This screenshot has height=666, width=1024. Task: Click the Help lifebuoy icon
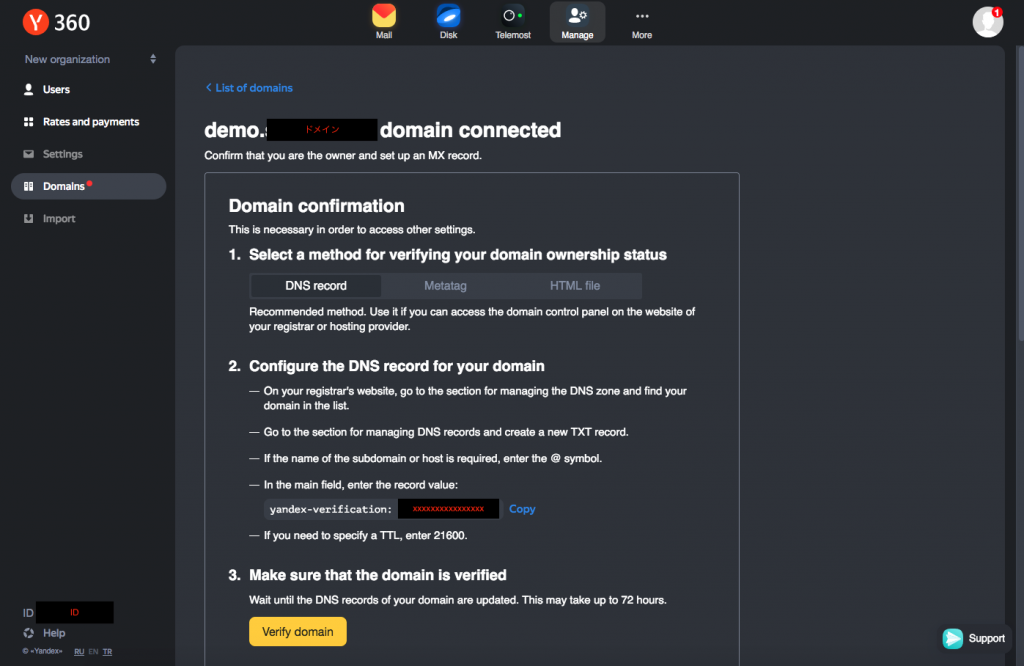click(29, 633)
